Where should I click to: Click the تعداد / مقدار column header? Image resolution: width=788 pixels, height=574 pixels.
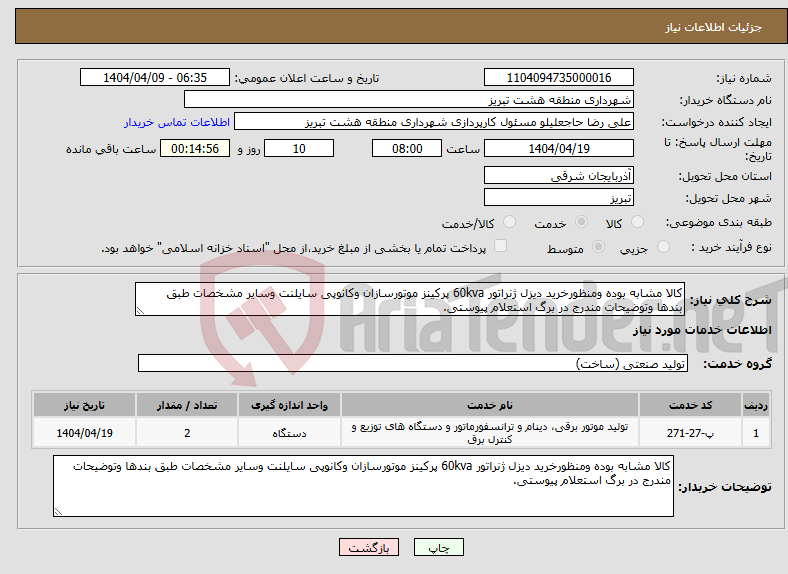(x=187, y=405)
